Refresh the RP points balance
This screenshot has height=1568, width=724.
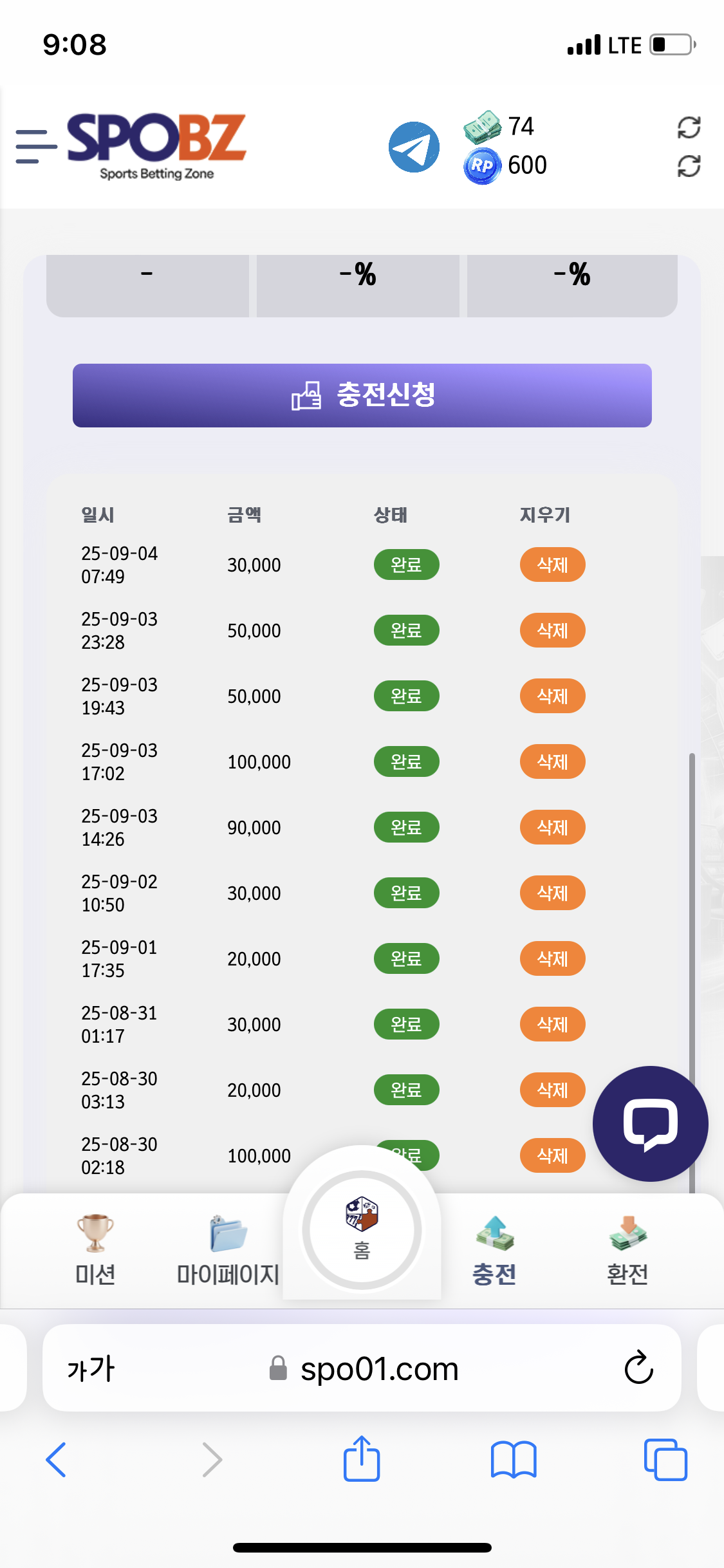tap(689, 166)
